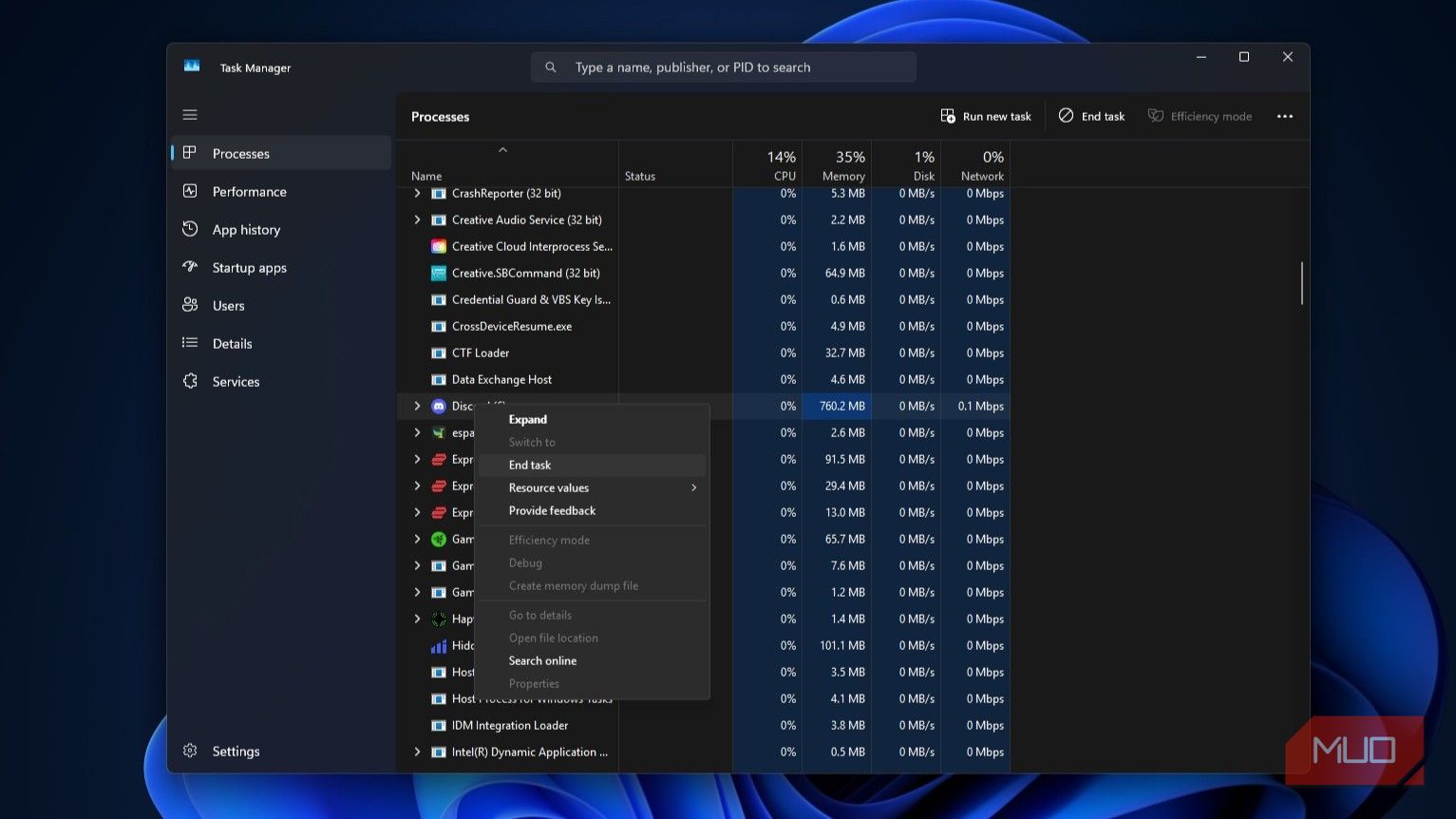Image resolution: width=1456 pixels, height=819 pixels.
Task: Click the Data Exchange Host icon
Action: 439,379
